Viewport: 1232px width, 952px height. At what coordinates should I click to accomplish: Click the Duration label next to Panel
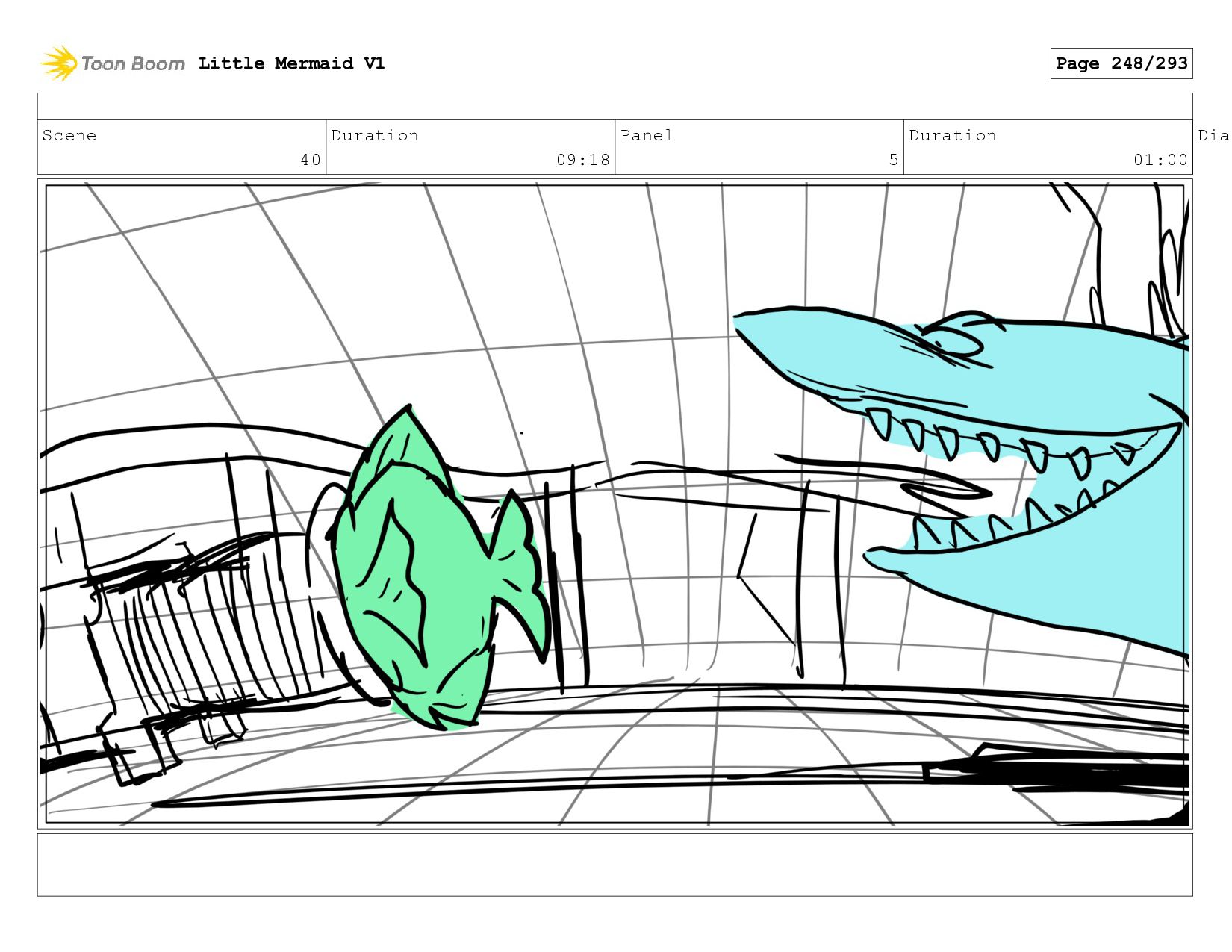pyautogui.click(x=953, y=135)
